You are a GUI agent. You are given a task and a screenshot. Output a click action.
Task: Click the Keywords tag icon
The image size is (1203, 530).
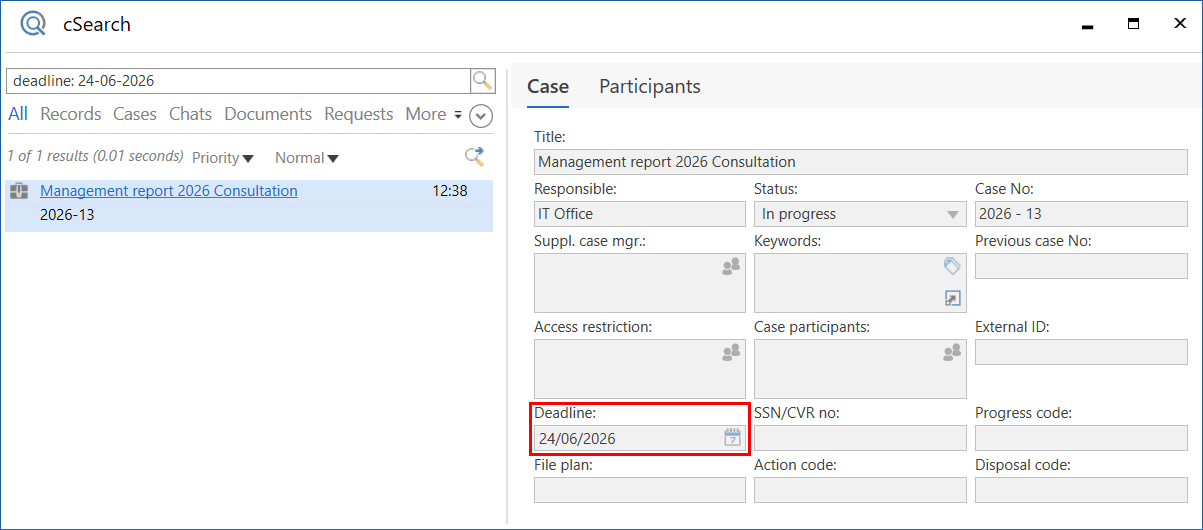[952, 266]
